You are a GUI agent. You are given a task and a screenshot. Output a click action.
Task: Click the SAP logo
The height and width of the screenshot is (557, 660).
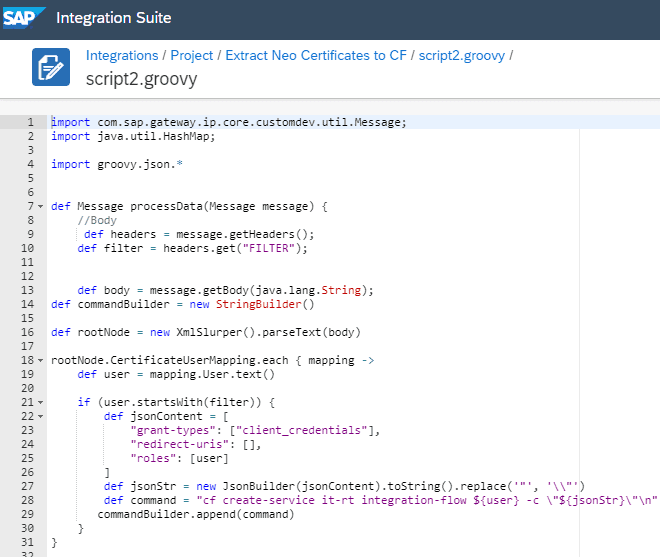[x=23, y=18]
